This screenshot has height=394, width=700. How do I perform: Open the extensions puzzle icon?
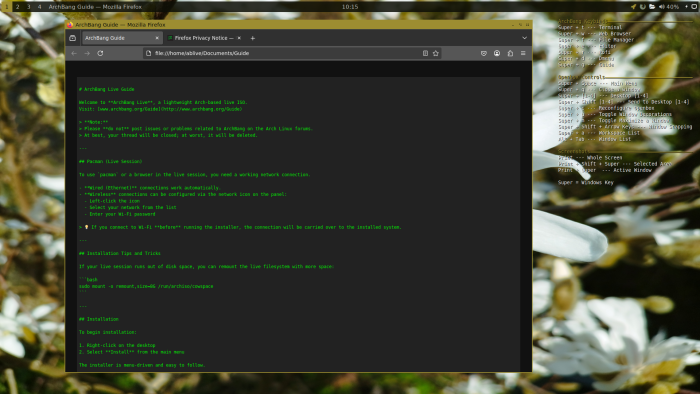coord(510,53)
